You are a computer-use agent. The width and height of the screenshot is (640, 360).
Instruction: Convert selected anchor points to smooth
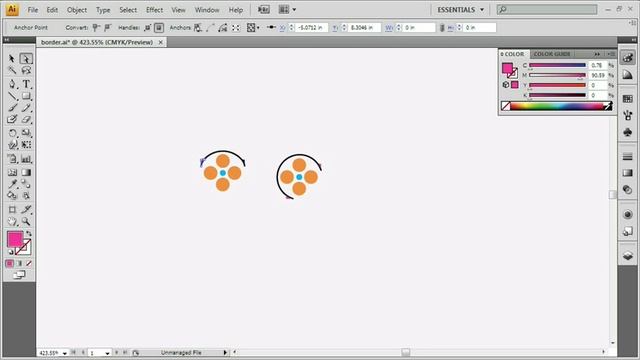pyautogui.click(x=107, y=28)
